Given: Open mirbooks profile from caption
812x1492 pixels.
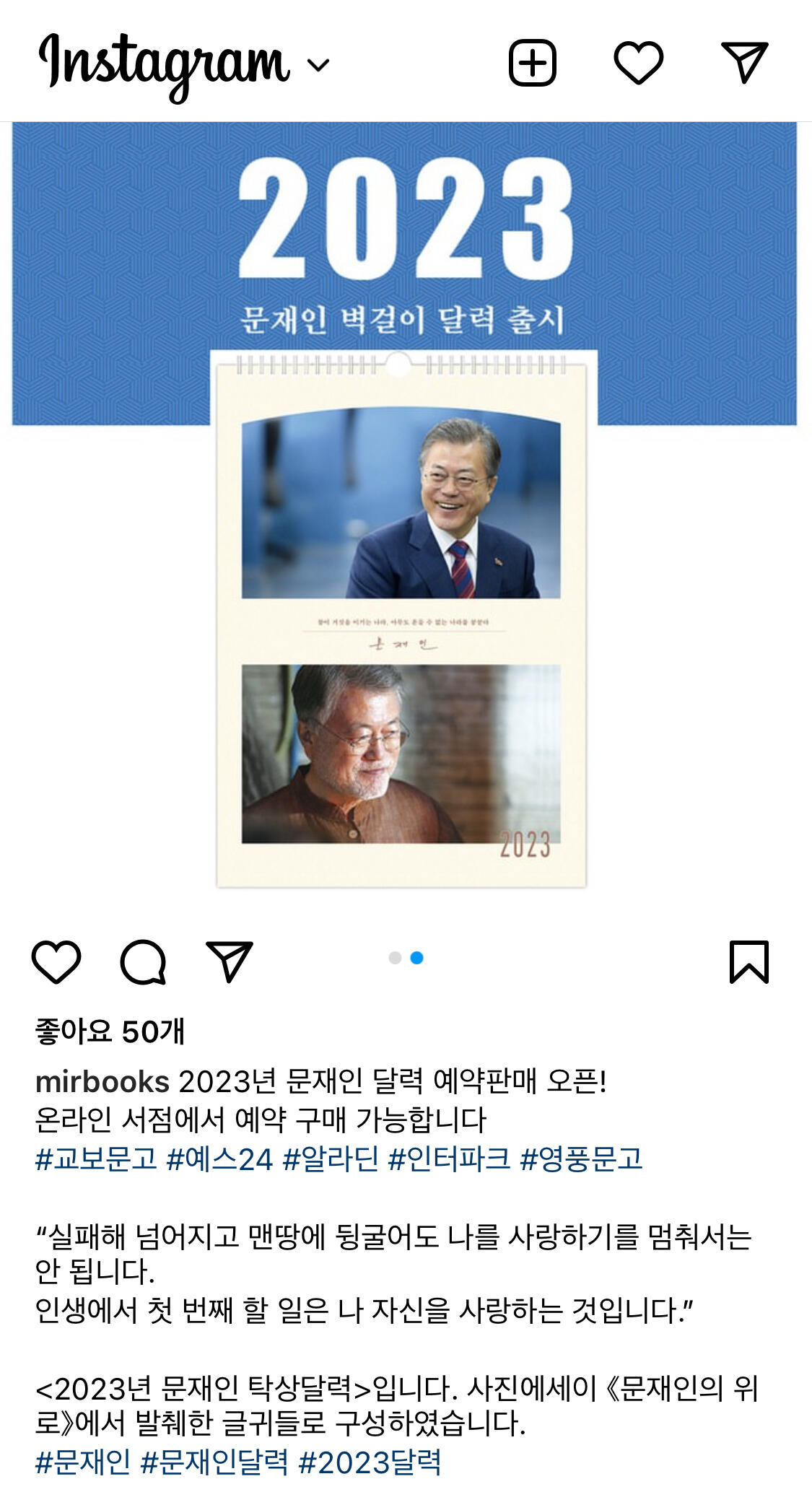Looking at the screenshot, I should pyautogui.click(x=102, y=1081).
